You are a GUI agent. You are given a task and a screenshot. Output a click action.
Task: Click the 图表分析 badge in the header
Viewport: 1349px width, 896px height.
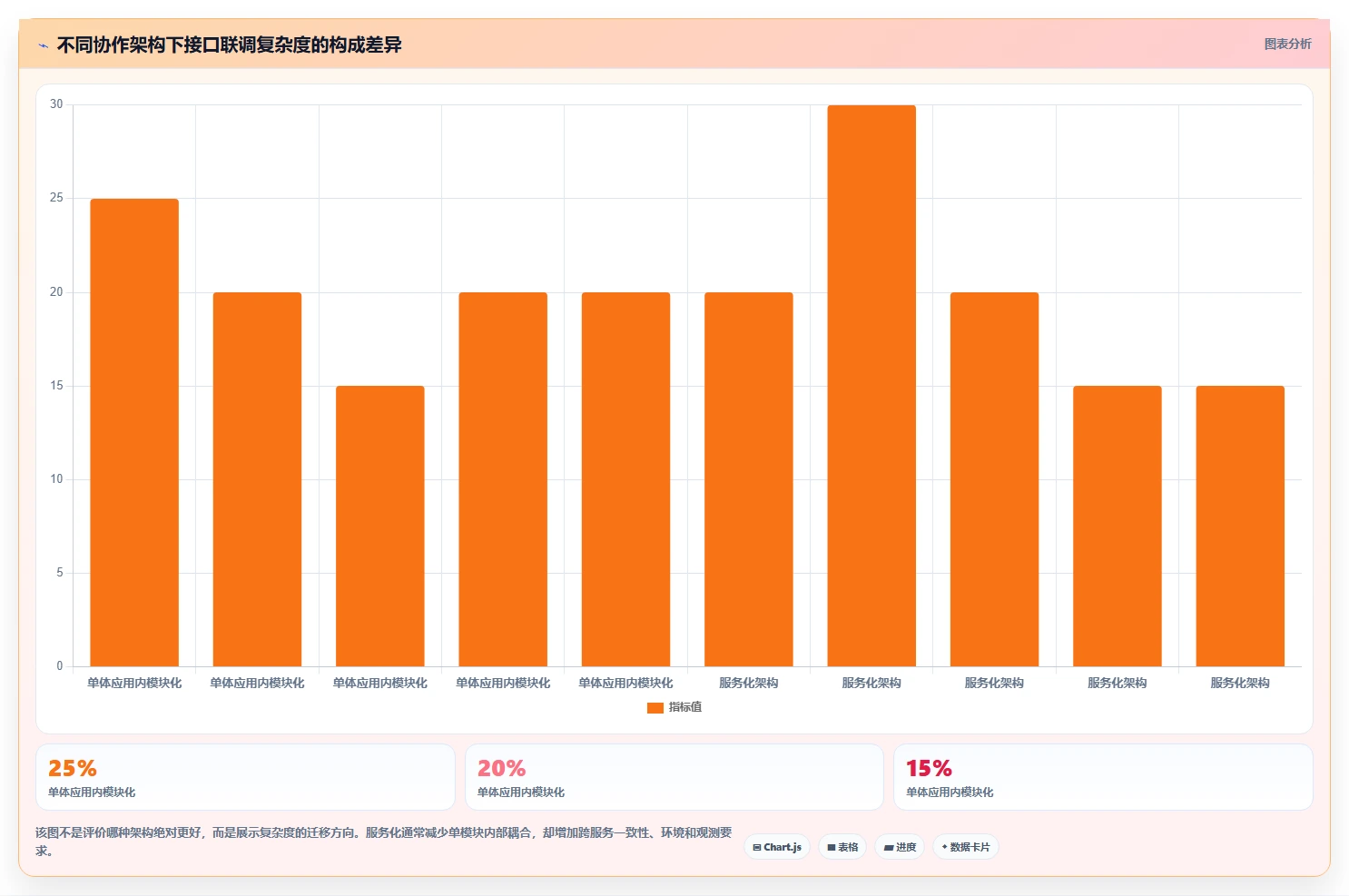pos(1287,44)
